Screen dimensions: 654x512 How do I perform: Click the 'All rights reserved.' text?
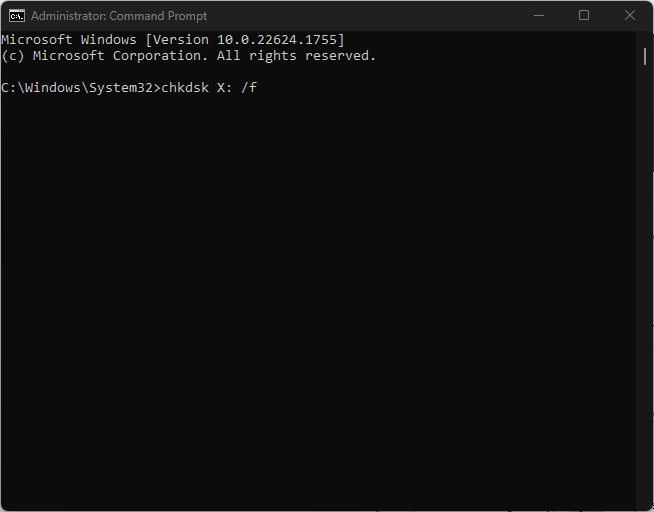tap(296, 56)
